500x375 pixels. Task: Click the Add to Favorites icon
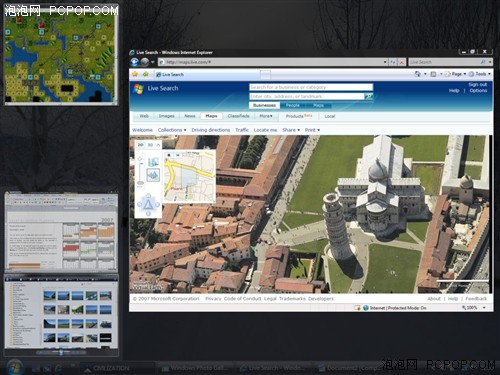(x=146, y=74)
